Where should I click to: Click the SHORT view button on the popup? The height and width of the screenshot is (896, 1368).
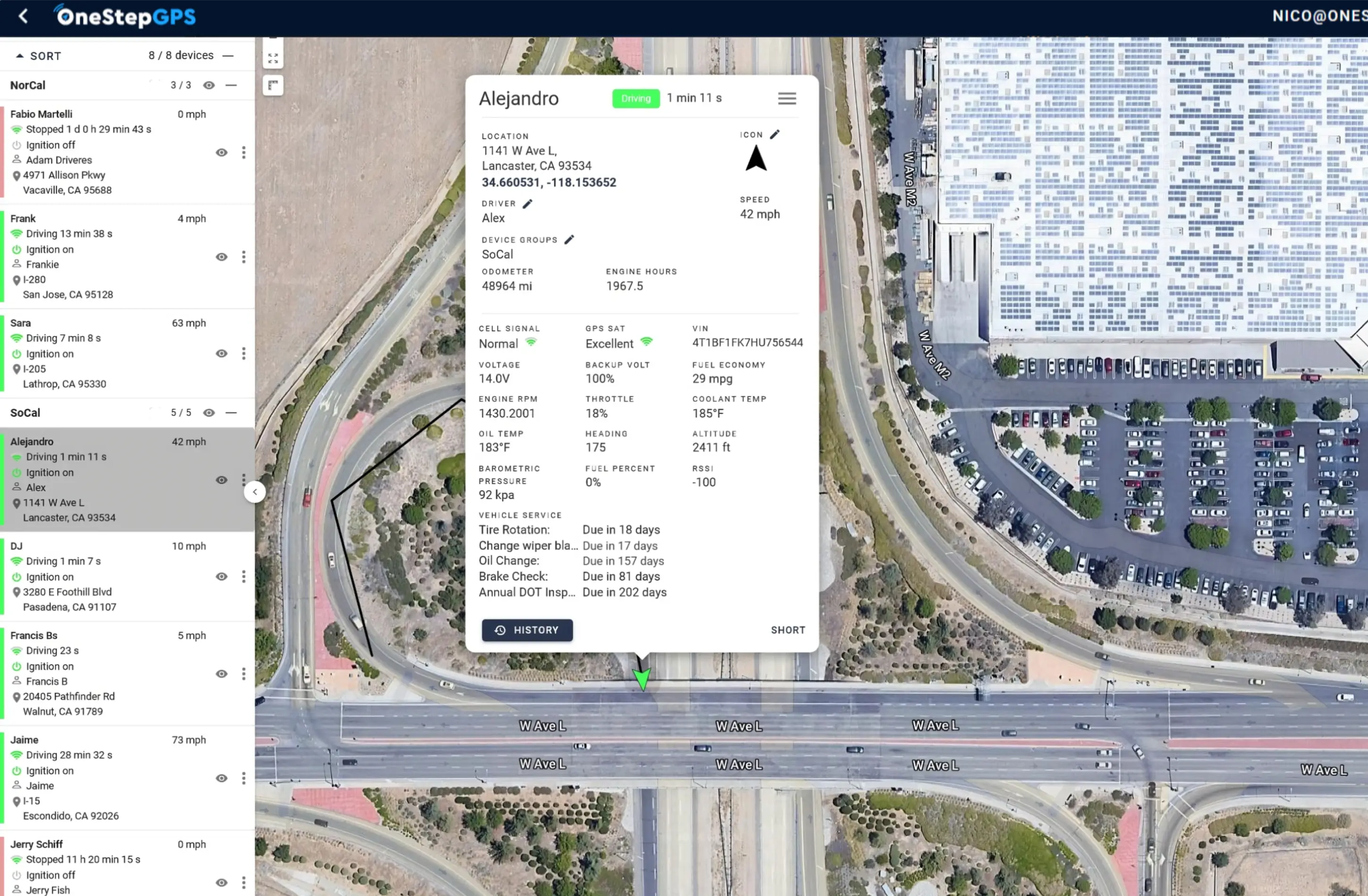[787, 630]
